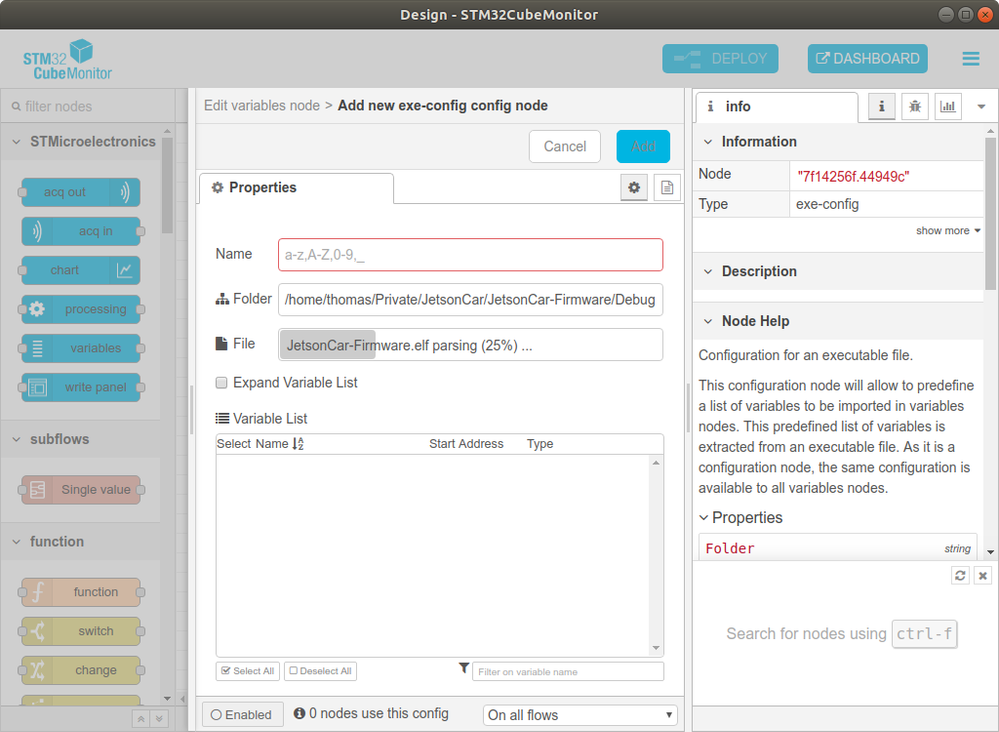This screenshot has width=999, height=732.
Task: Click the Folder path field
Action: click(470, 299)
